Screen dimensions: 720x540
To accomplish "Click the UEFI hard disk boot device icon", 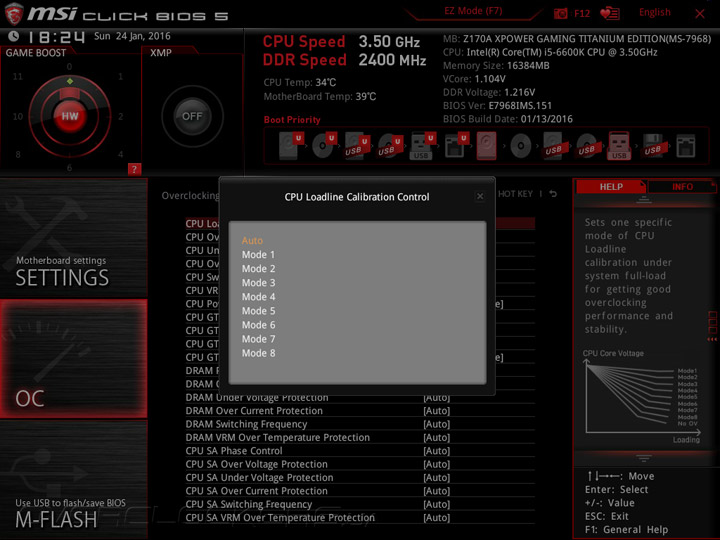I will pos(291,146).
